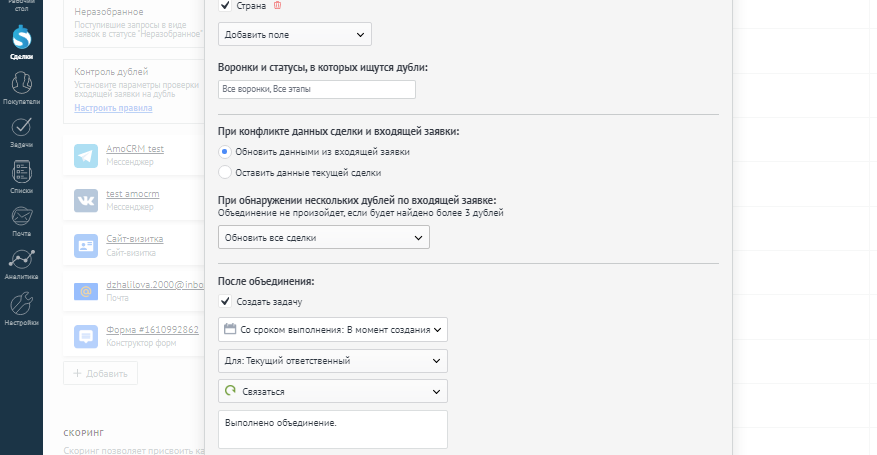Expand the Обновить все сделки dropdown
The height and width of the screenshot is (455, 877).
click(x=323, y=237)
